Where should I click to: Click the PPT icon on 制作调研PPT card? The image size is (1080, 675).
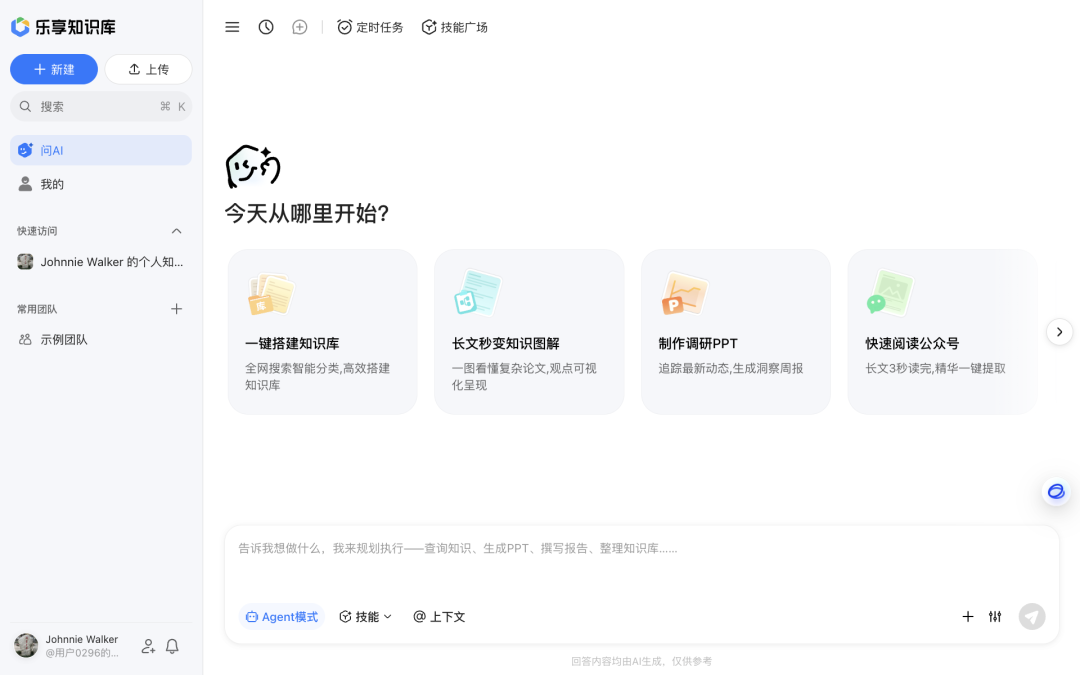(x=684, y=293)
